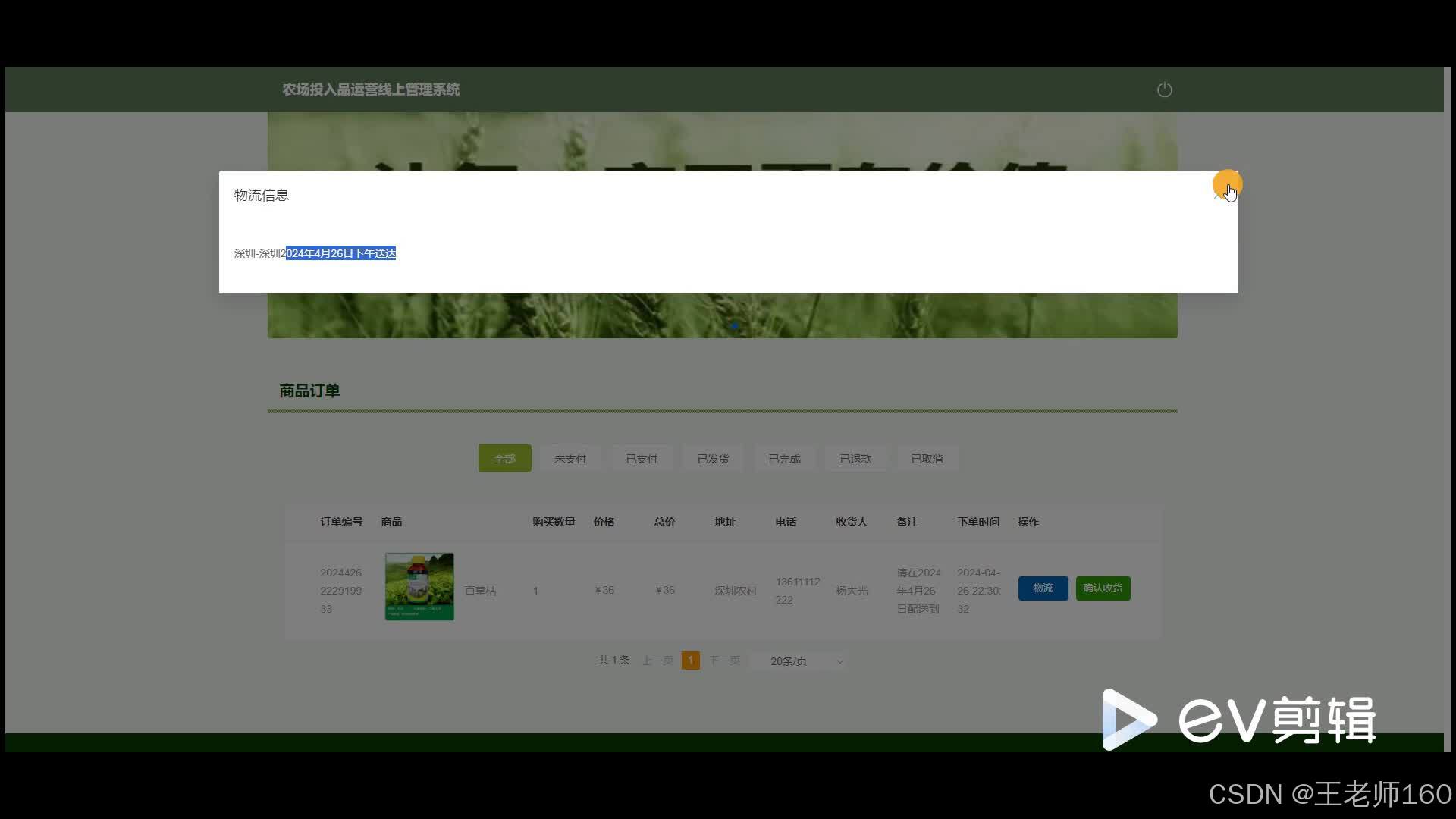This screenshot has width=1456, height=819.
Task: Show the 已完成 orders tab
Action: [784, 459]
